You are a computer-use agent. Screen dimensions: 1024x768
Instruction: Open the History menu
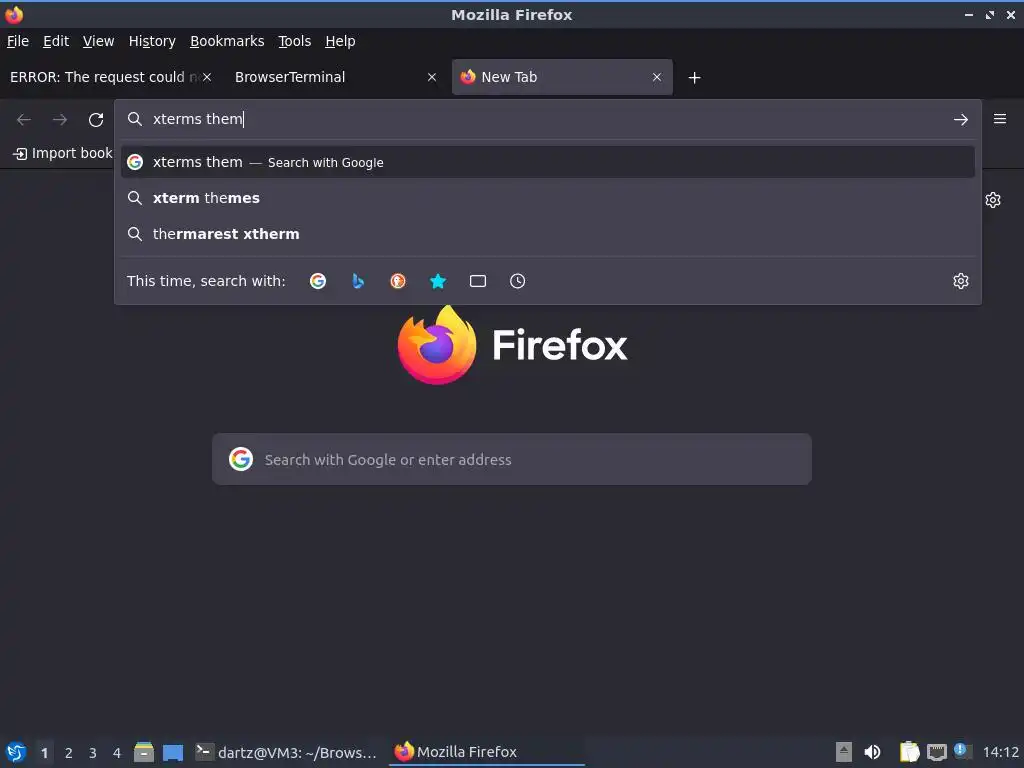[152, 41]
